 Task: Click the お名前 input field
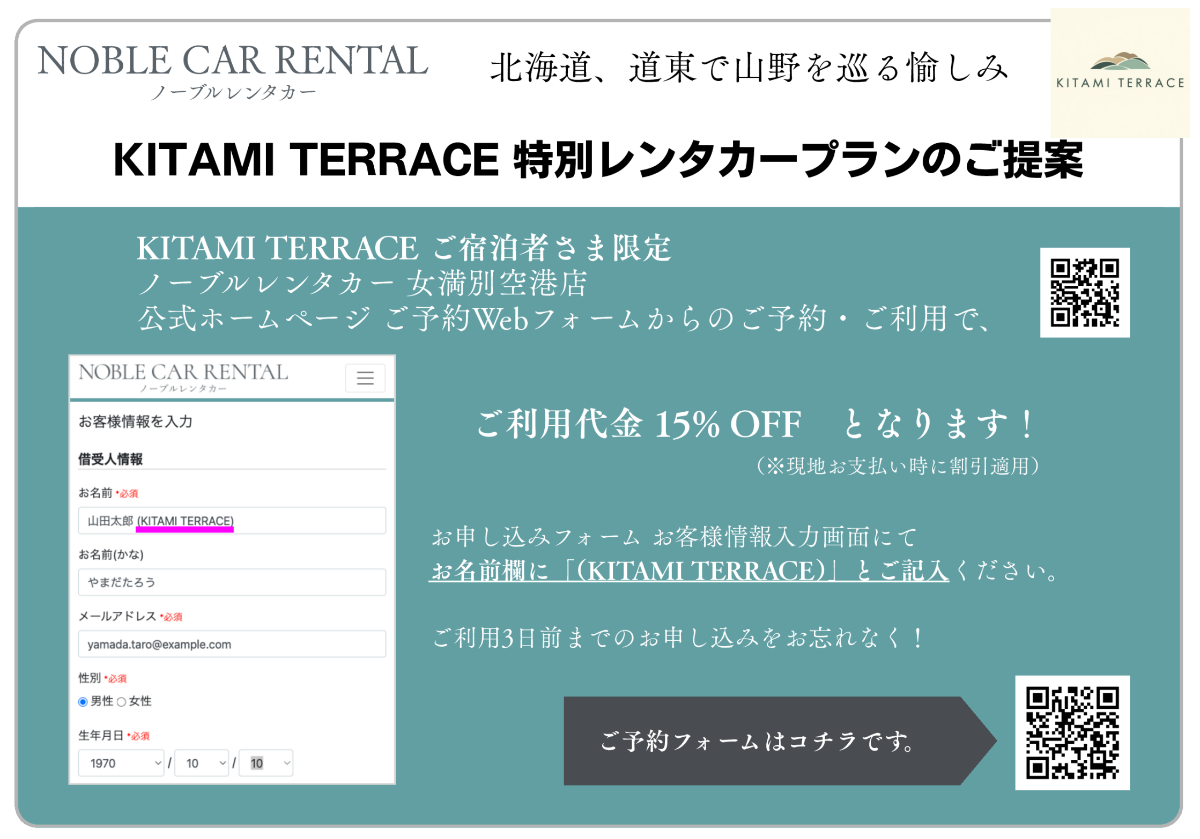[x=232, y=521]
